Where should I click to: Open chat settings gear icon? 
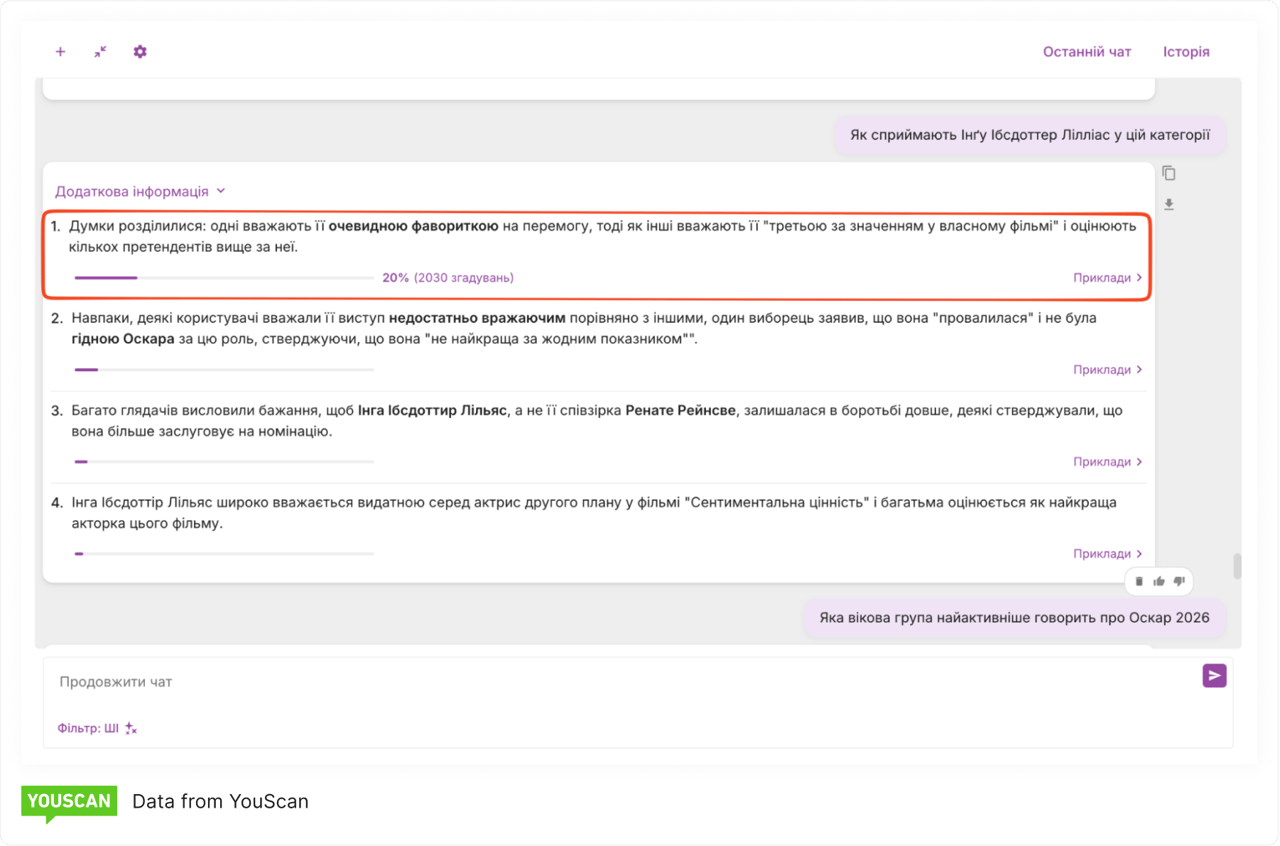(x=140, y=52)
